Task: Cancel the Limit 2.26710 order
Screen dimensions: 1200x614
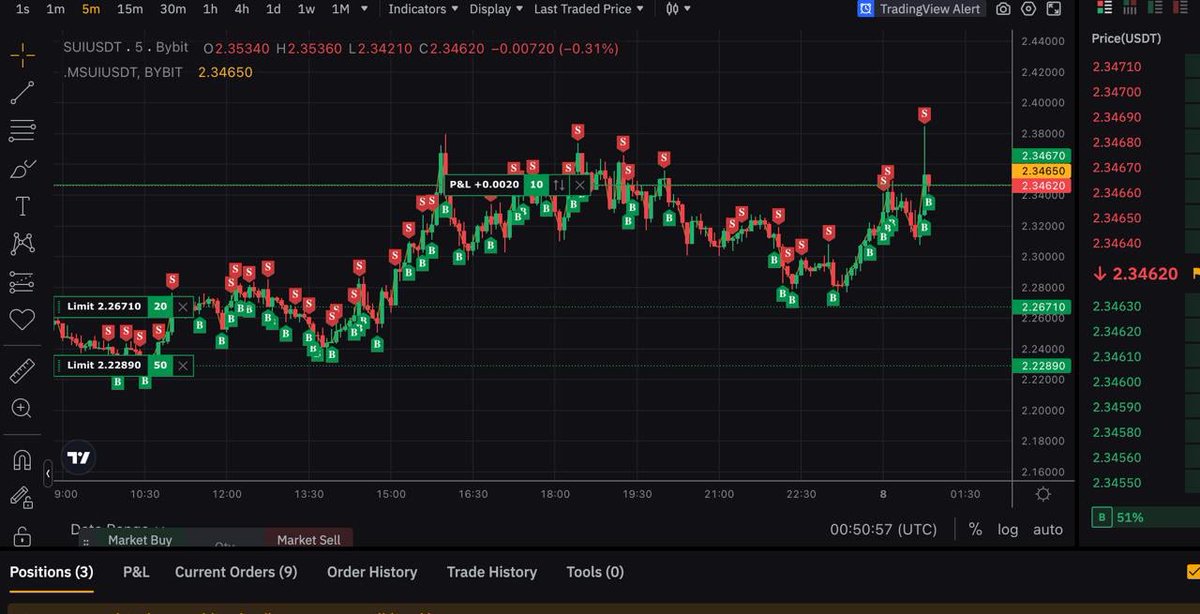Action: [182, 306]
